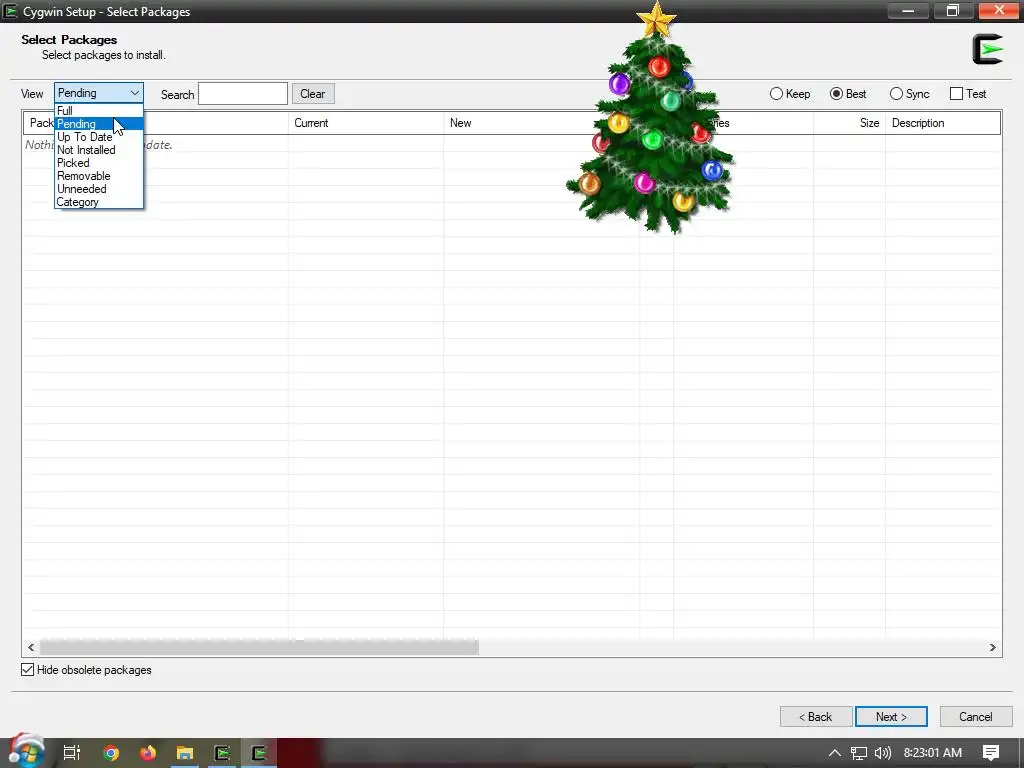The height and width of the screenshot is (768, 1024).
Task: Proceed with the Next button
Action: pyautogui.click(x=891, y=716)
